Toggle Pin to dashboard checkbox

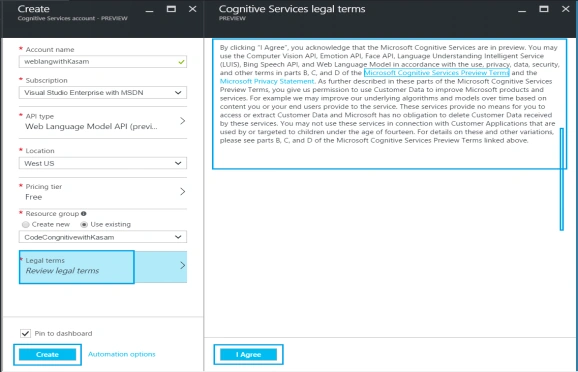pos(25,333)
